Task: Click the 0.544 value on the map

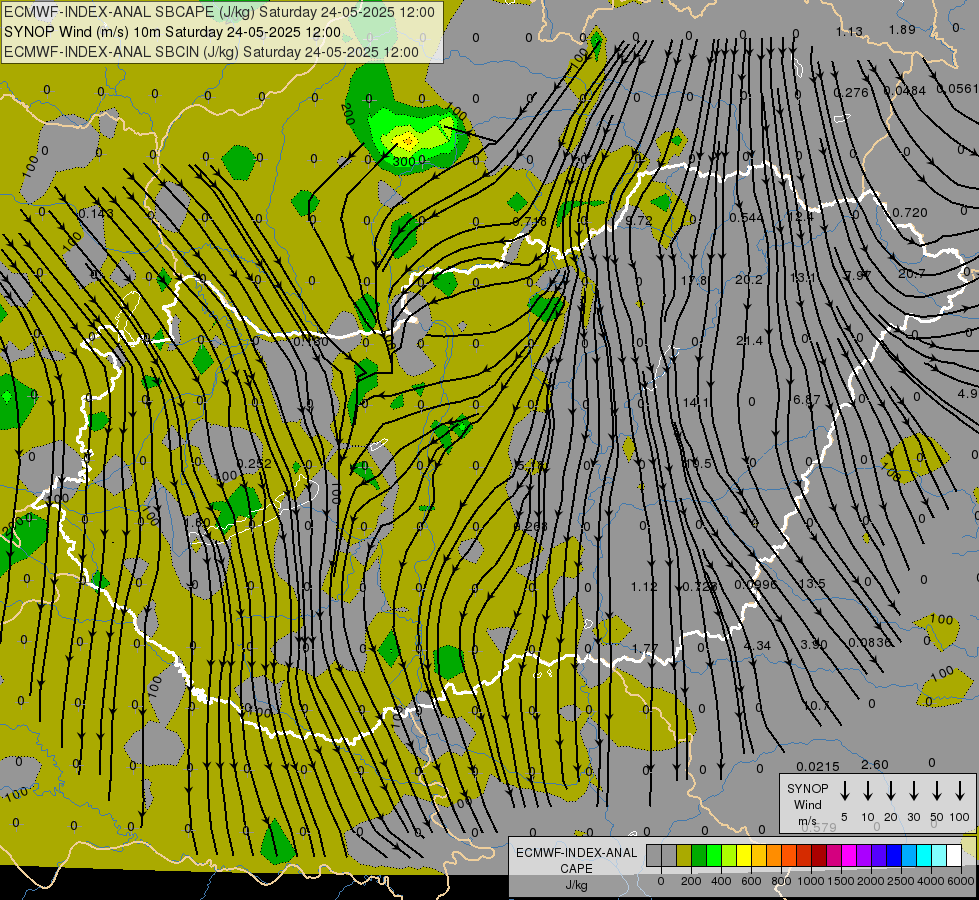Action: (747, 217)
